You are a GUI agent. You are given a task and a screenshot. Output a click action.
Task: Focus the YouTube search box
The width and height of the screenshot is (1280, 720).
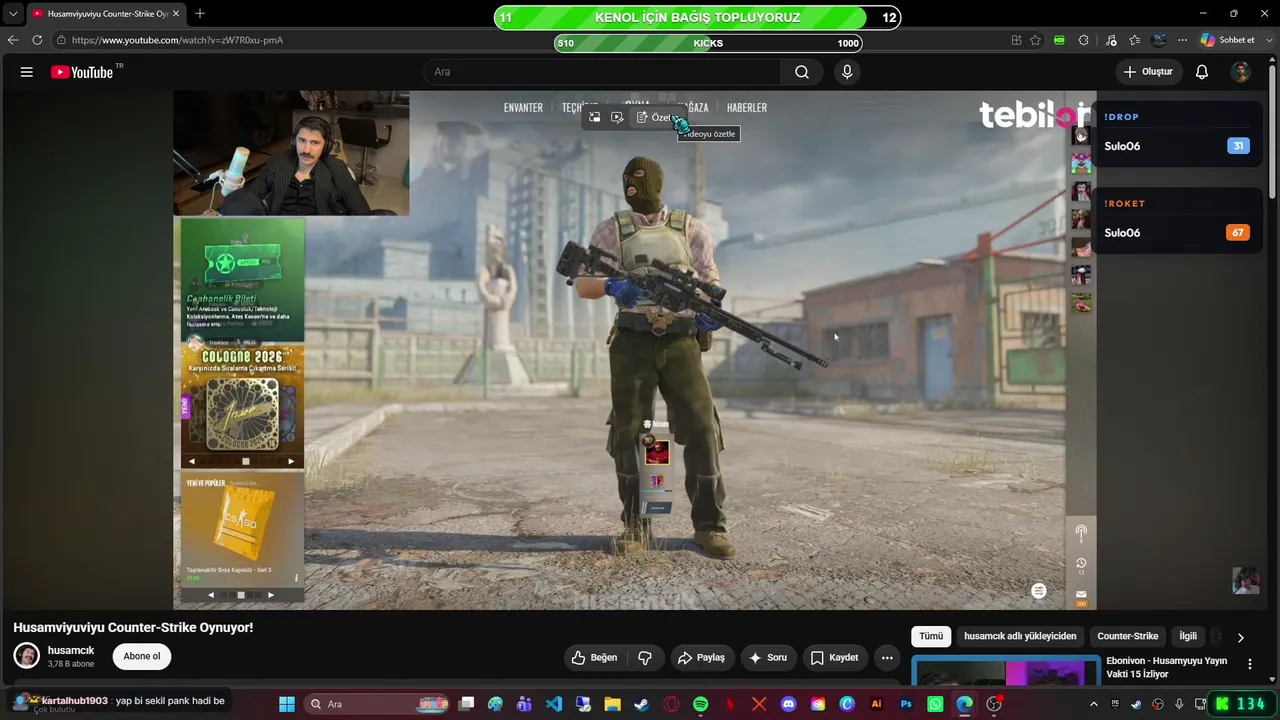[602, 72]
